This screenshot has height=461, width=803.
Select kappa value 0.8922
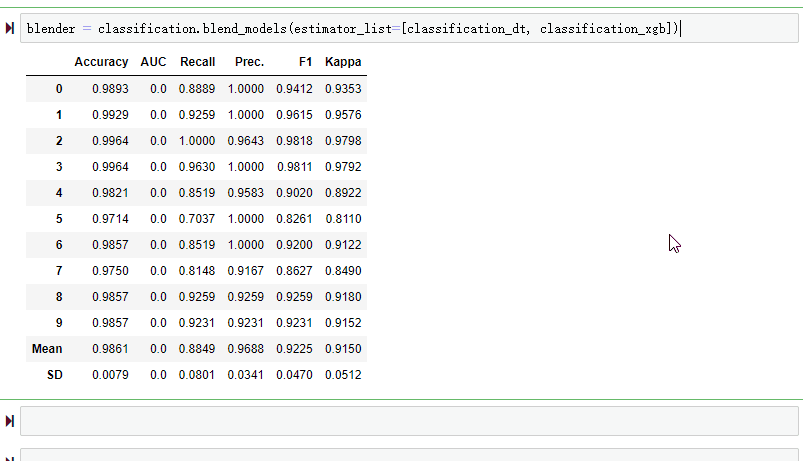tap(343, 193)
